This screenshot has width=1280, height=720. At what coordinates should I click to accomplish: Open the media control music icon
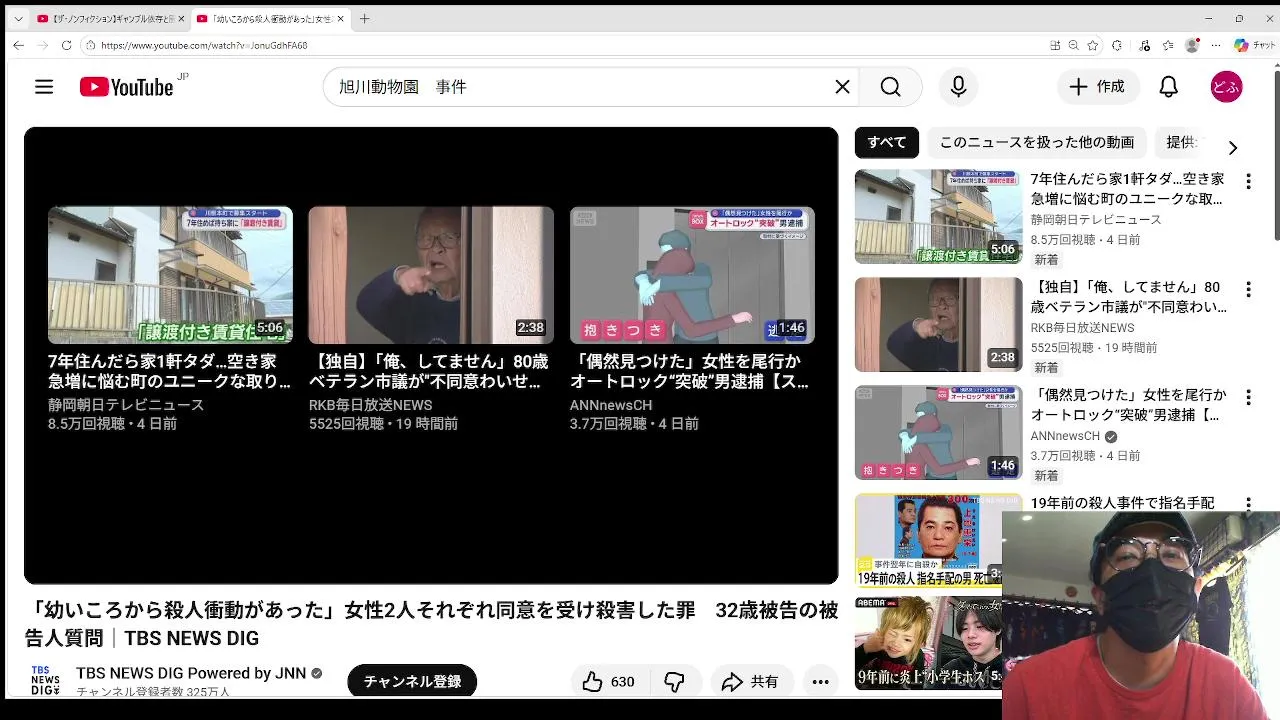point(1144,45)
